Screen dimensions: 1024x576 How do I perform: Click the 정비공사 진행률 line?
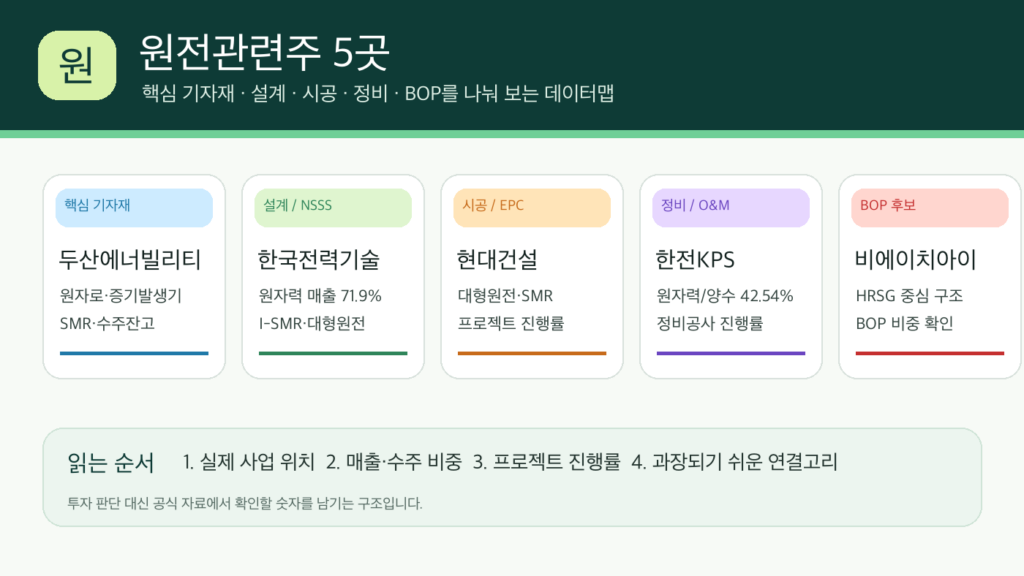(x=710, y=323)
